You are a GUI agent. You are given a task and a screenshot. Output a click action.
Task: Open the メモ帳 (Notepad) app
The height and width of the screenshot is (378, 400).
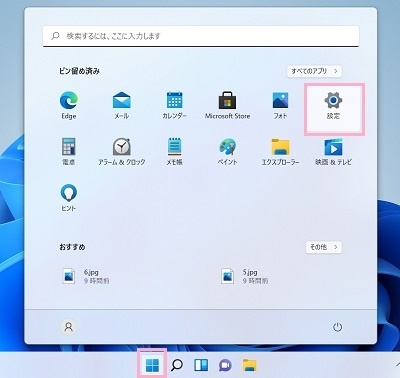coord(174,151)
